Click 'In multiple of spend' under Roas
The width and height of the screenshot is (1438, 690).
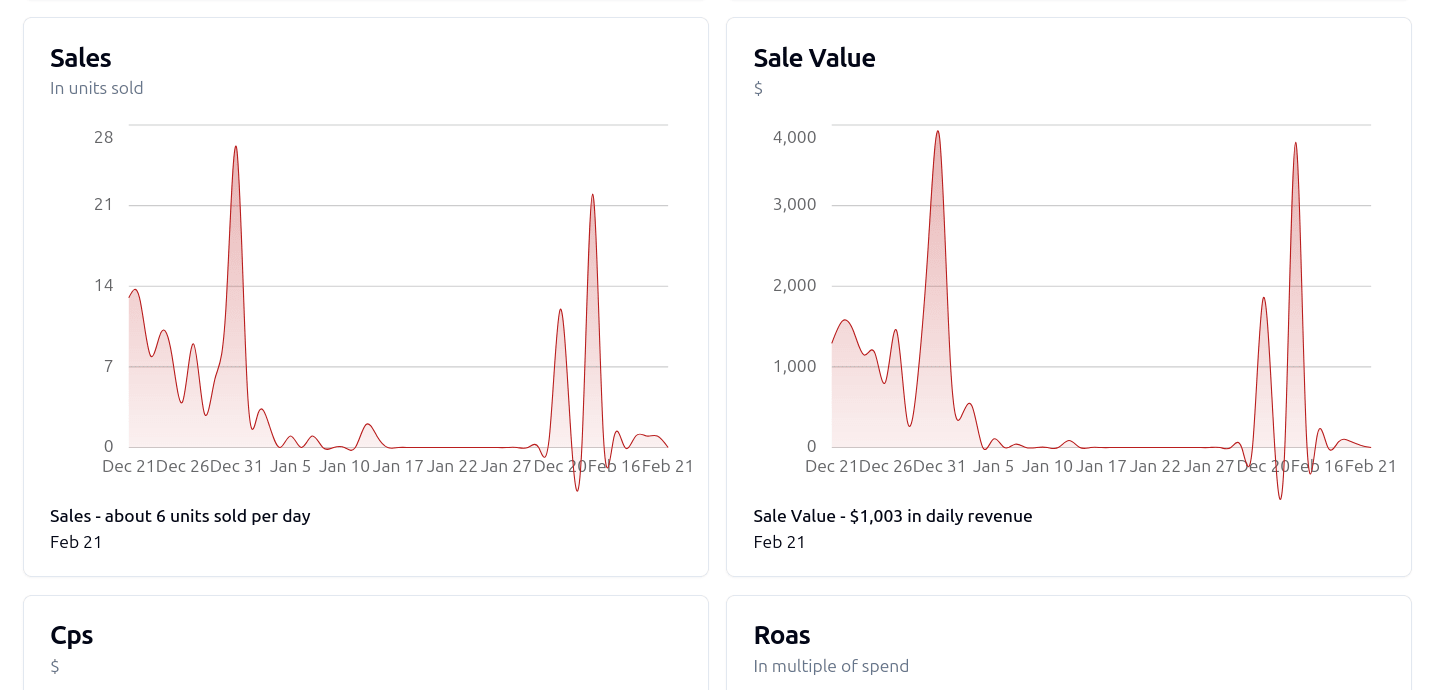point(831,665)
